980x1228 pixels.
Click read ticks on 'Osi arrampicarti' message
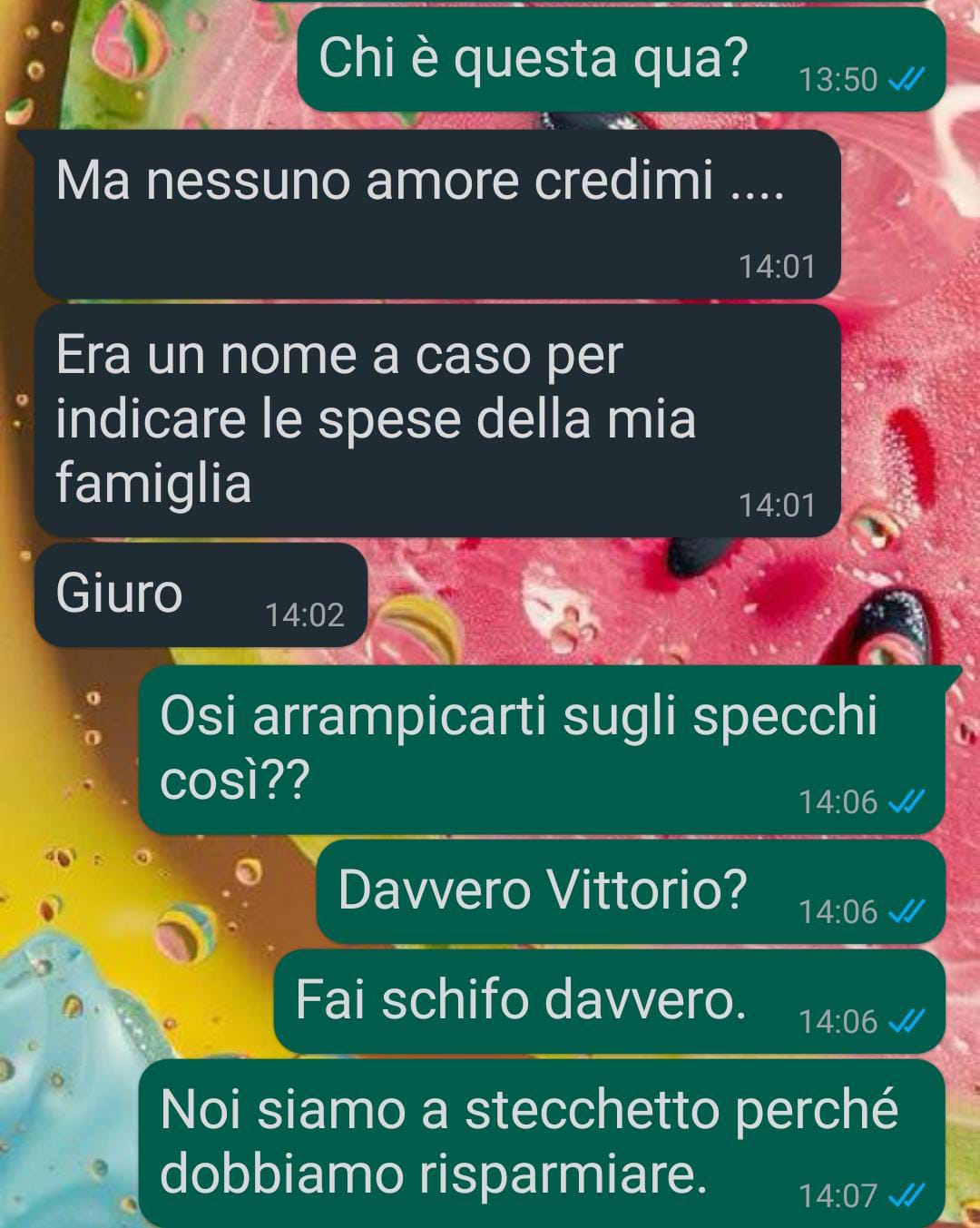pyautogui.click(x=906, y=802)
